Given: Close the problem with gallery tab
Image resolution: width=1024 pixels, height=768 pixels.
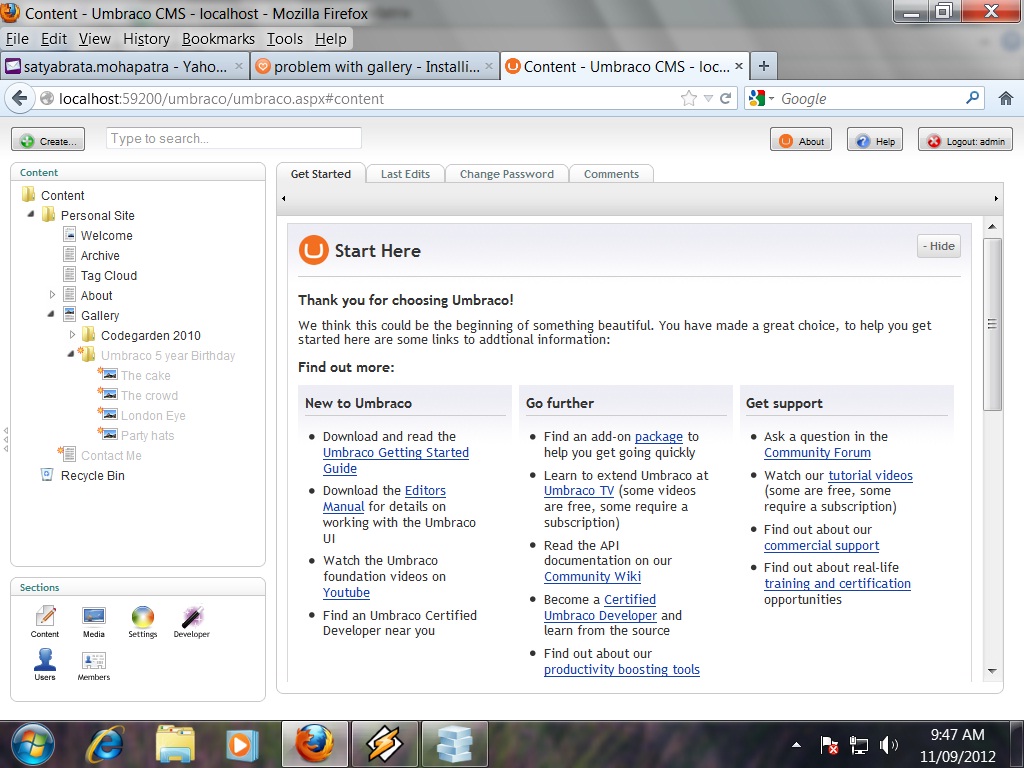Looking at the screenshot, I should pyautogui.click(x=488, y=66).
